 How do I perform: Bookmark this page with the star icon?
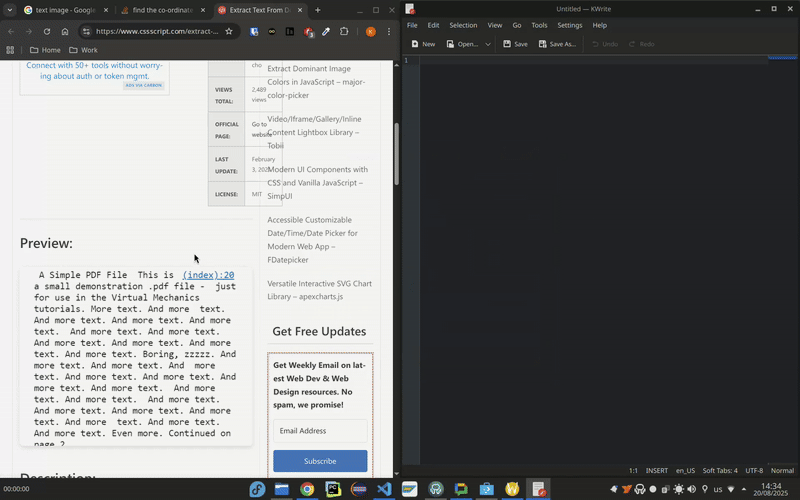tap(229, 31)
